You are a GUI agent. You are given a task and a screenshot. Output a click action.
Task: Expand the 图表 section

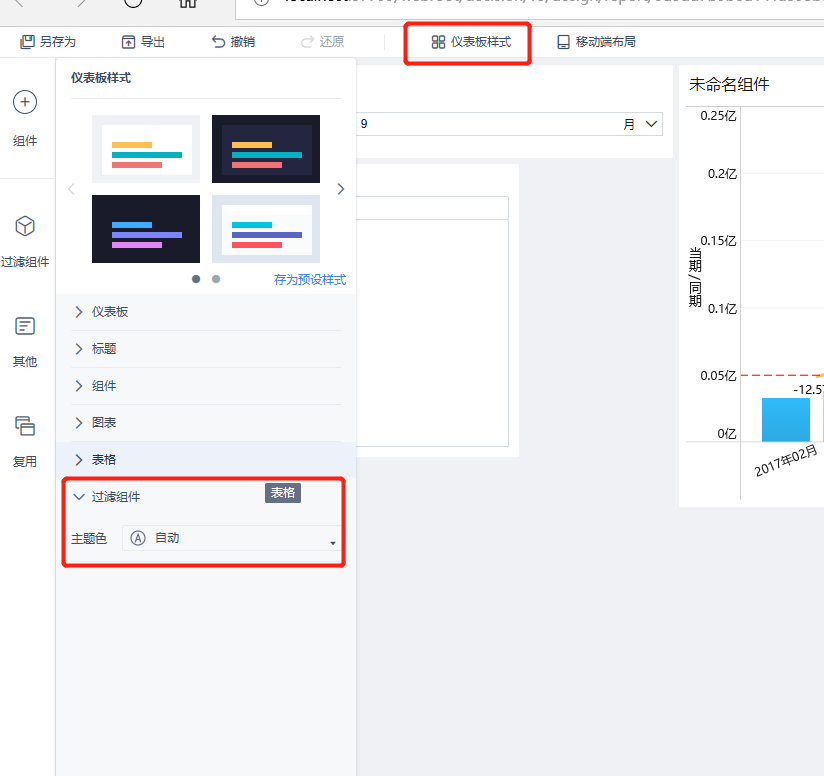(x=206, y=423)
